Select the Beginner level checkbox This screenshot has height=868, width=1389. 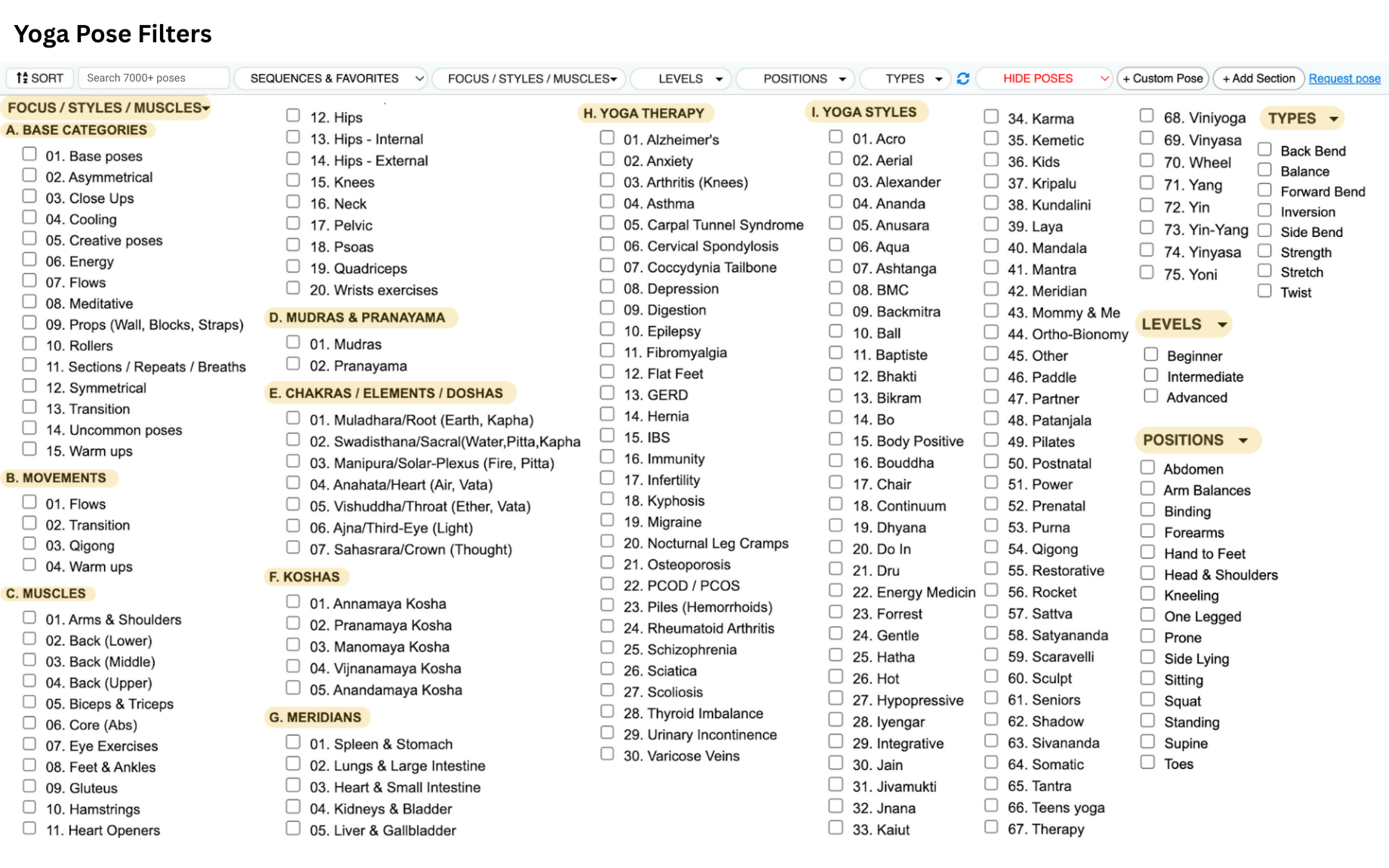(x=1150, y=353)
